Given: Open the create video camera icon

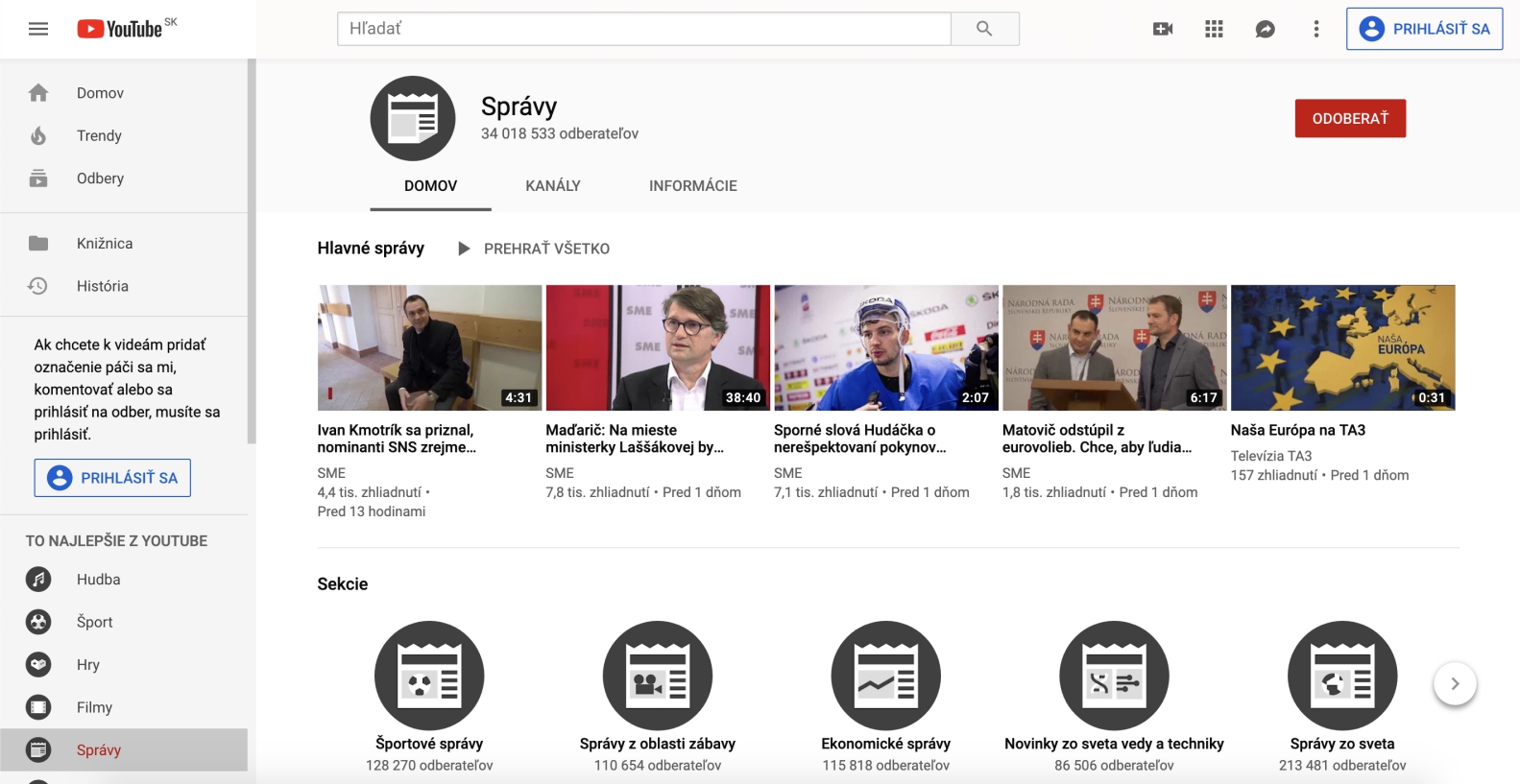Looking at the screenshot, I should click(1163, 29).
